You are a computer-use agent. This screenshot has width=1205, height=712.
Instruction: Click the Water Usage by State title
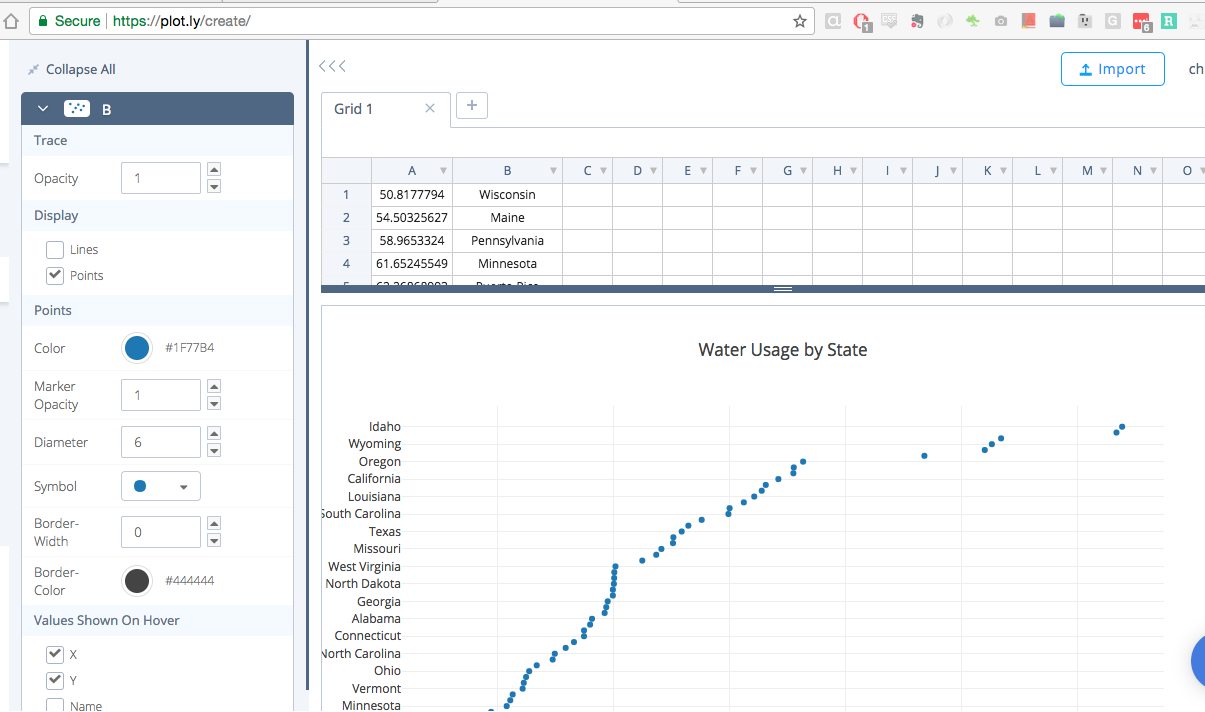tap(783, 350)
